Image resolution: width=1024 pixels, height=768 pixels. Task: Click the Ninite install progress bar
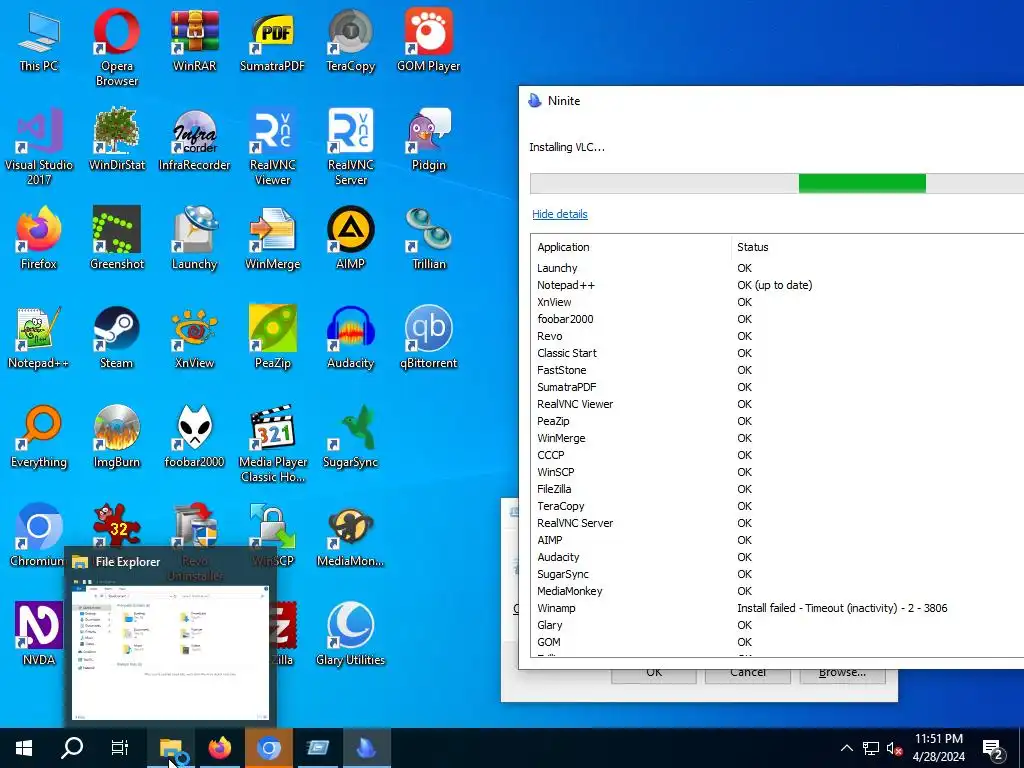776,184
